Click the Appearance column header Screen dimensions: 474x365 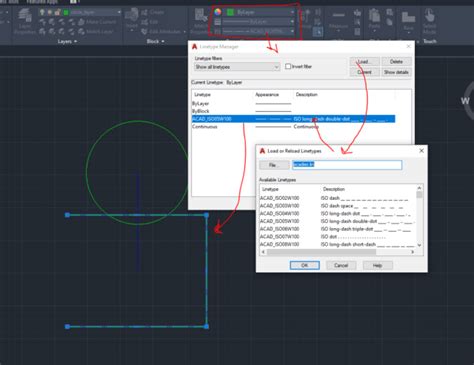(x=267, y=95)
